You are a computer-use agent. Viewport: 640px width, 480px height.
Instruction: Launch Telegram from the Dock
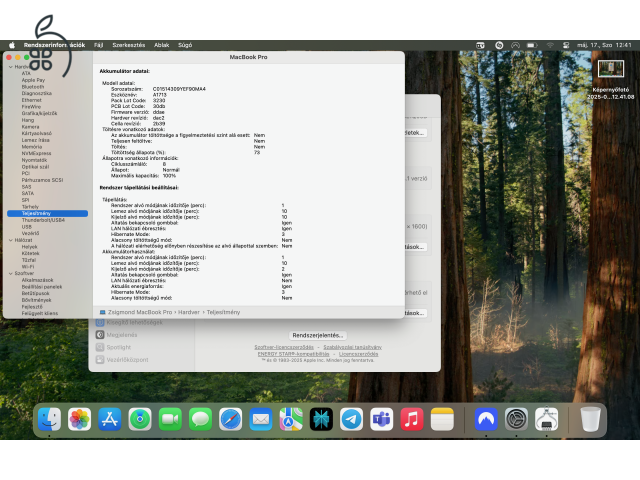coord(351,419)
